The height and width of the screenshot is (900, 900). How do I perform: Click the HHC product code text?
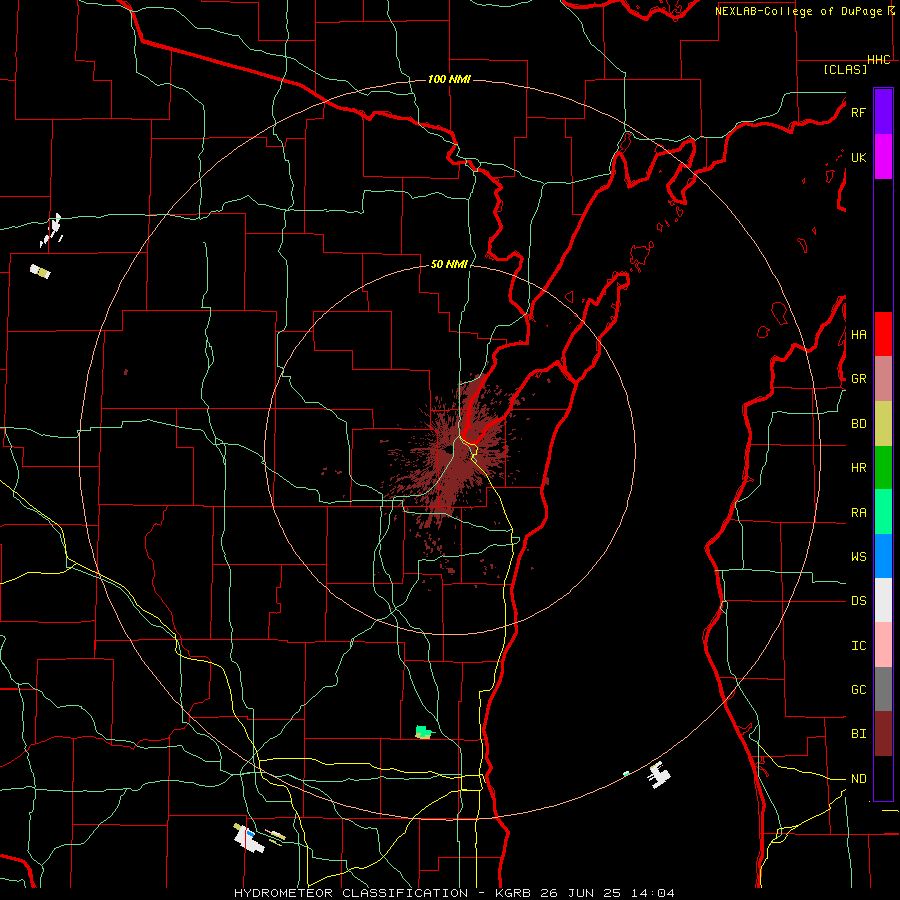tap(878, 60)
